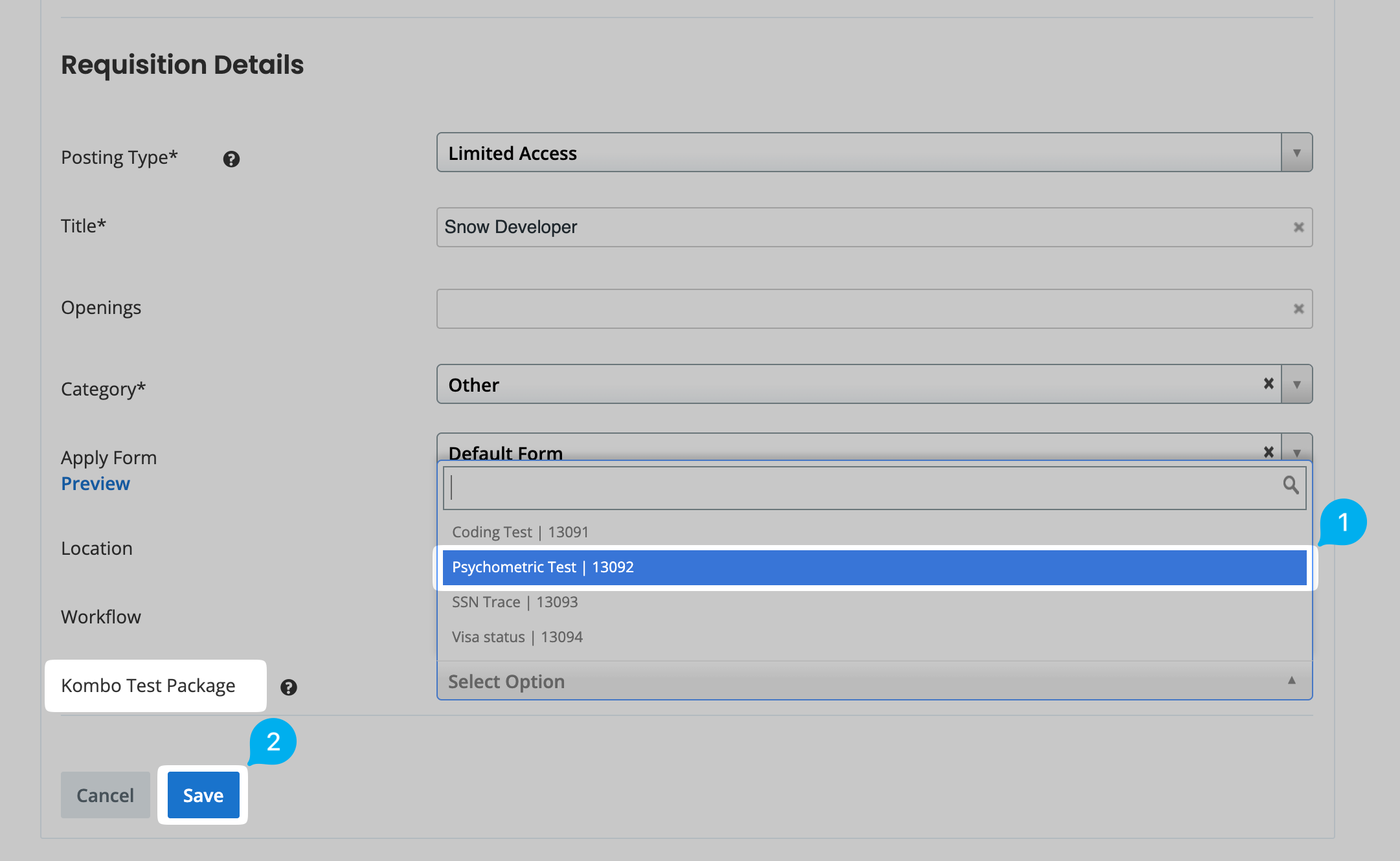This screenshot has width=1400, height=861.
Task: Click step 2 callout bubble
Action: click(273, 741)
